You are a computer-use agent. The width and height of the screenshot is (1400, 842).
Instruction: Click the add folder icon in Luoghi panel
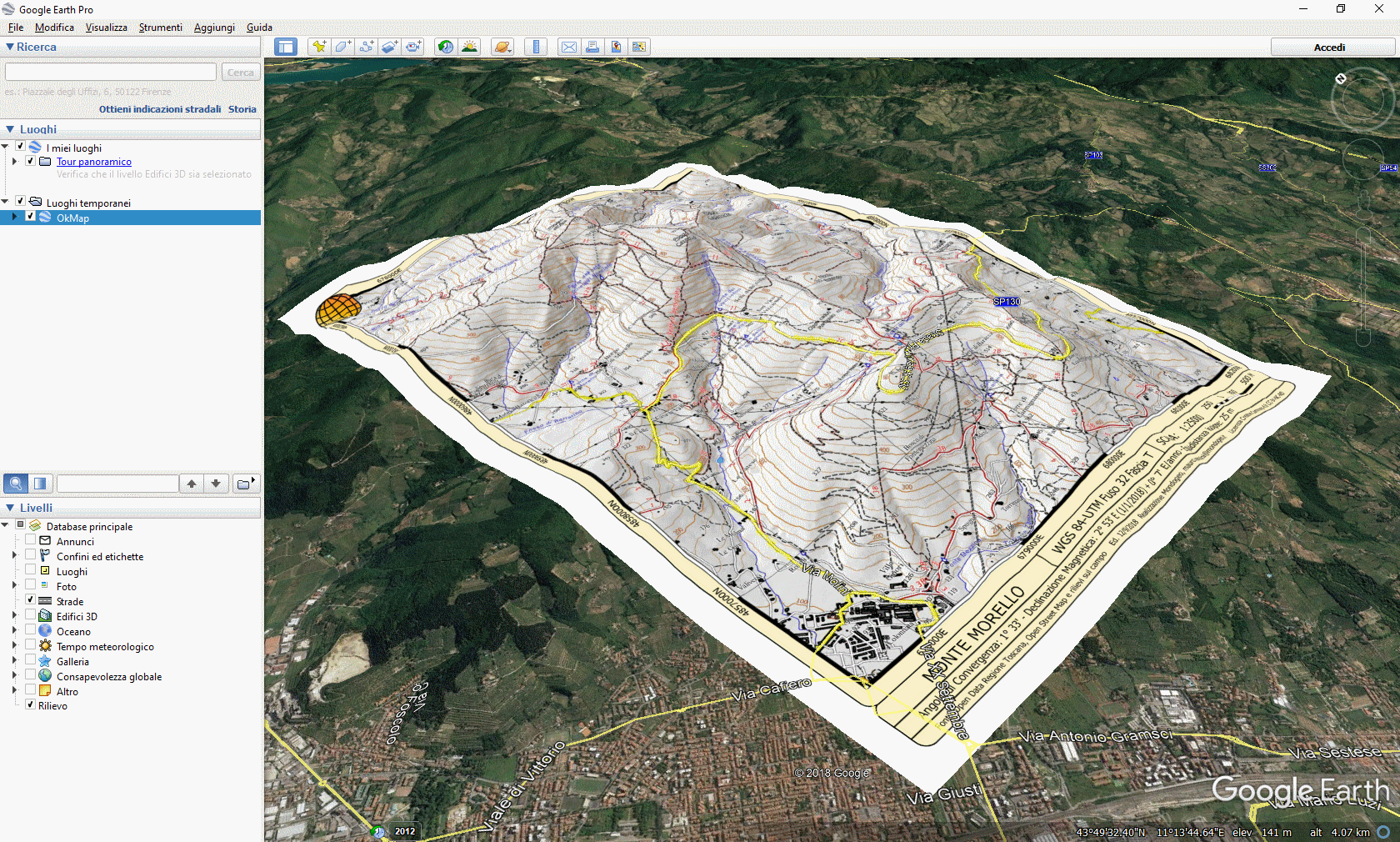click(245, 484)
